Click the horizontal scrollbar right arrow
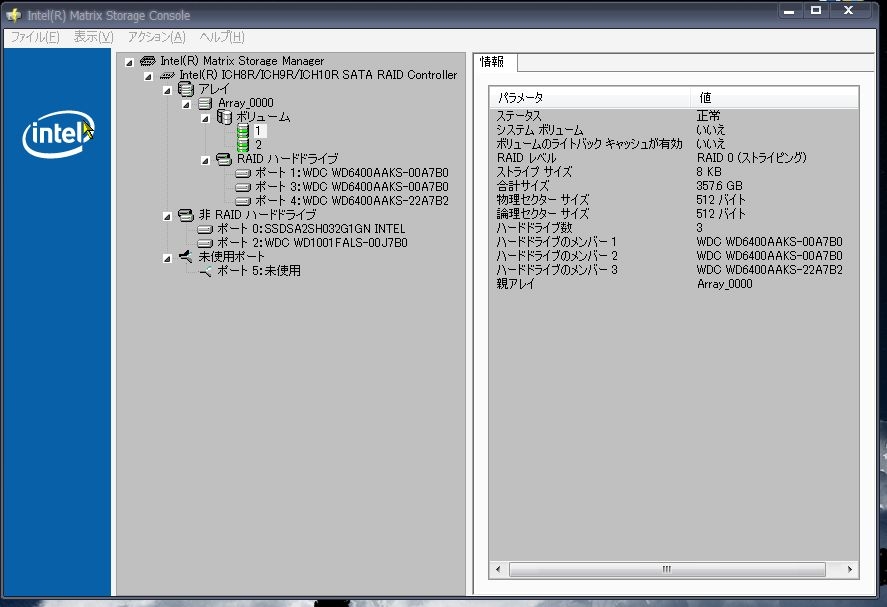This screenshot has height=607, width=887. (850, 570)
